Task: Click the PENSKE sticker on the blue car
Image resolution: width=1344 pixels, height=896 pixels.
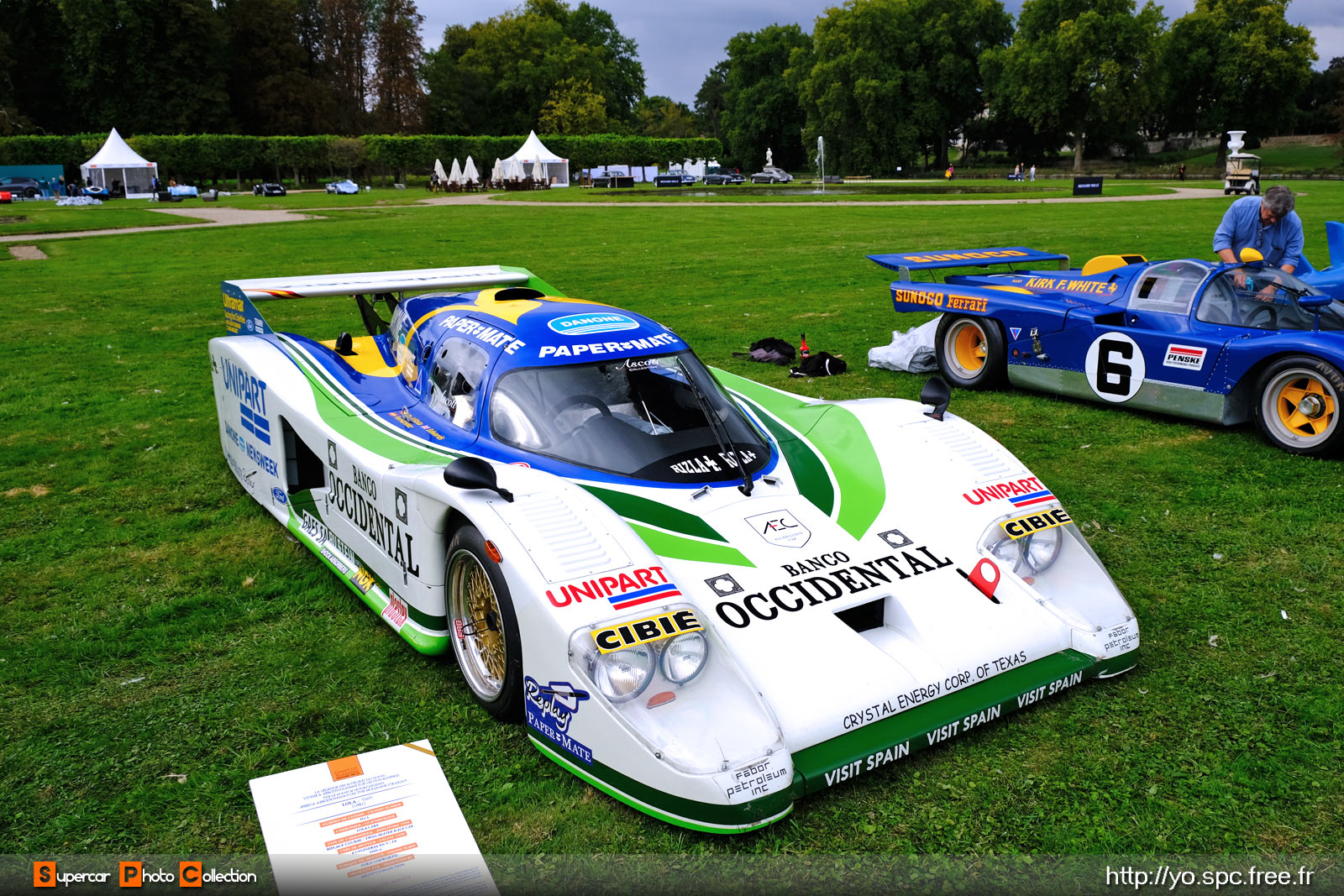Action: point(1184,356)
